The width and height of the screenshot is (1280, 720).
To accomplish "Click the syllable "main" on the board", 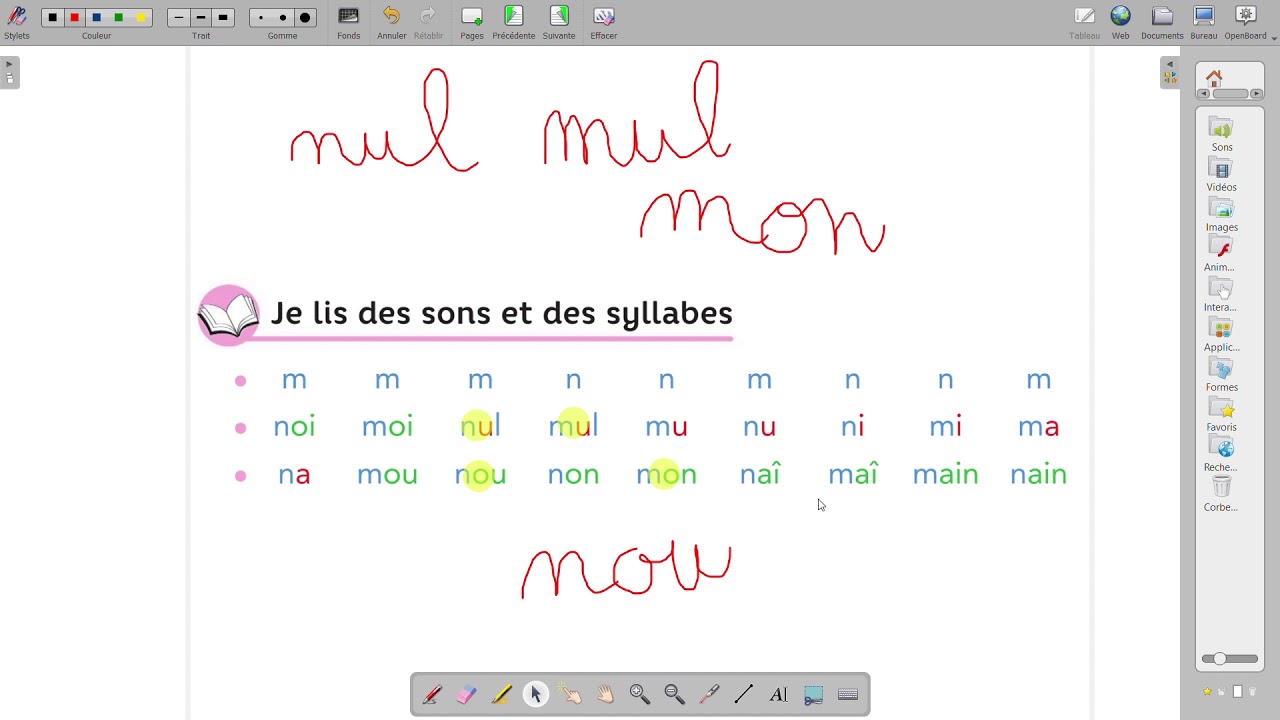I will pos(945,474).
